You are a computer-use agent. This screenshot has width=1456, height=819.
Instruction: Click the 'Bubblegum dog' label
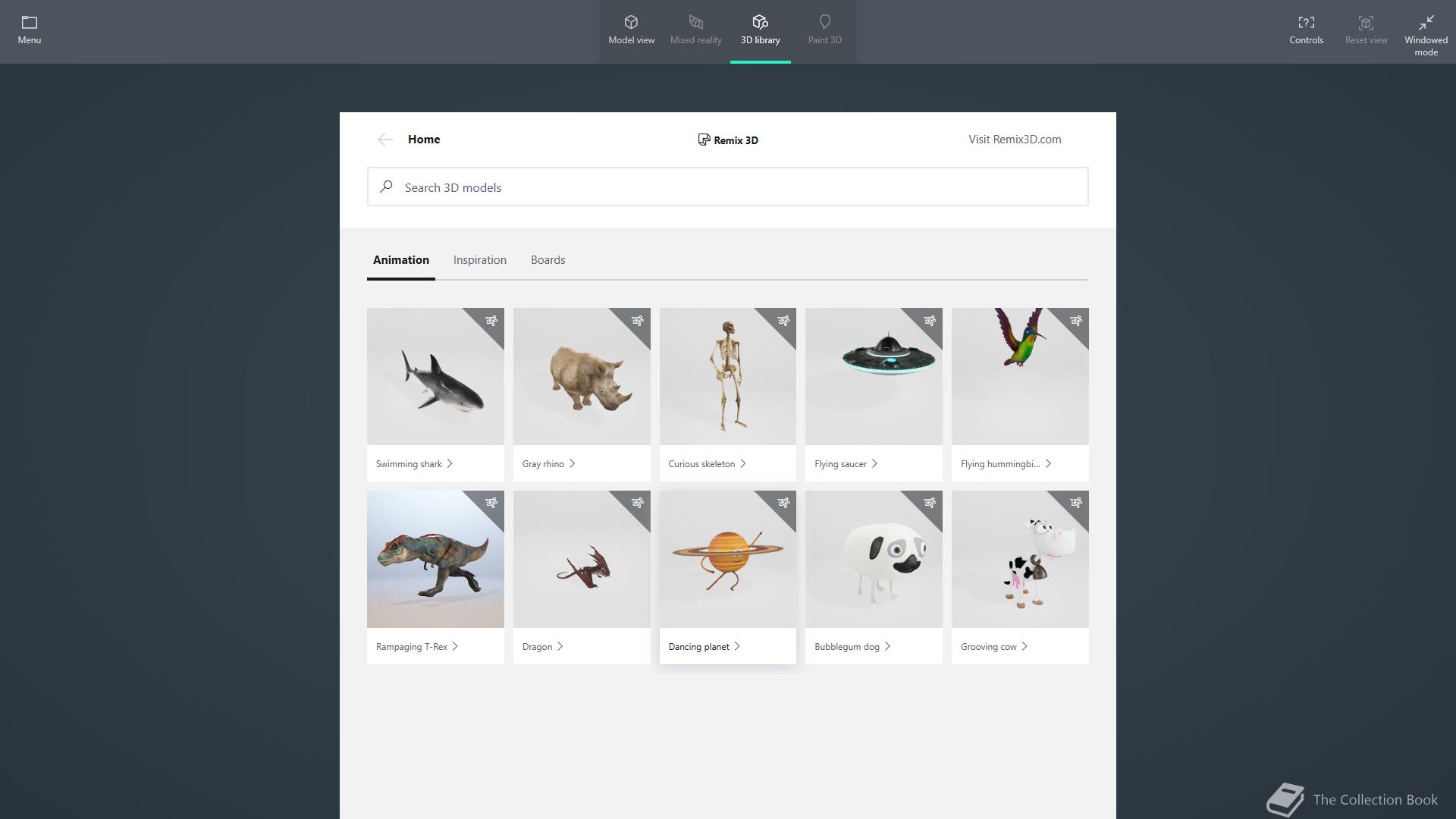pos(847,647)
